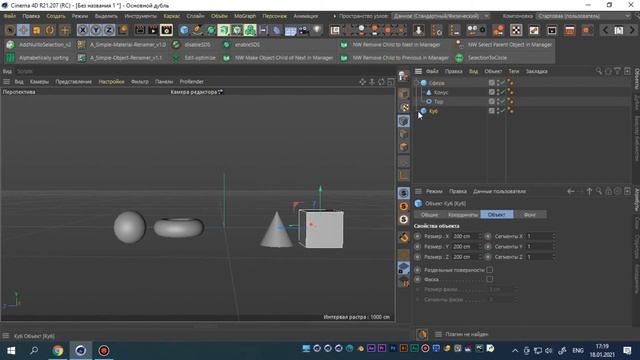Select the Scale tool

click(x=37, y=30)
